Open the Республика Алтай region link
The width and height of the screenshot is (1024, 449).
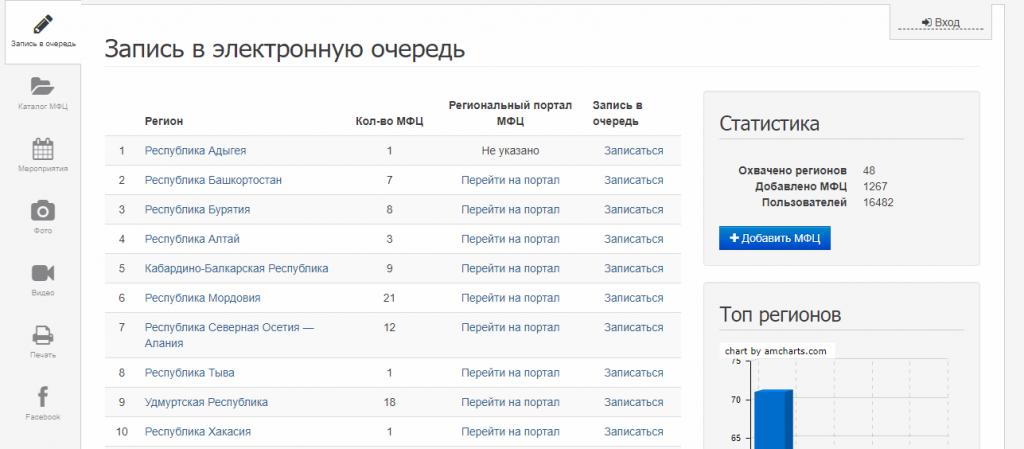(x=192, y=239)
